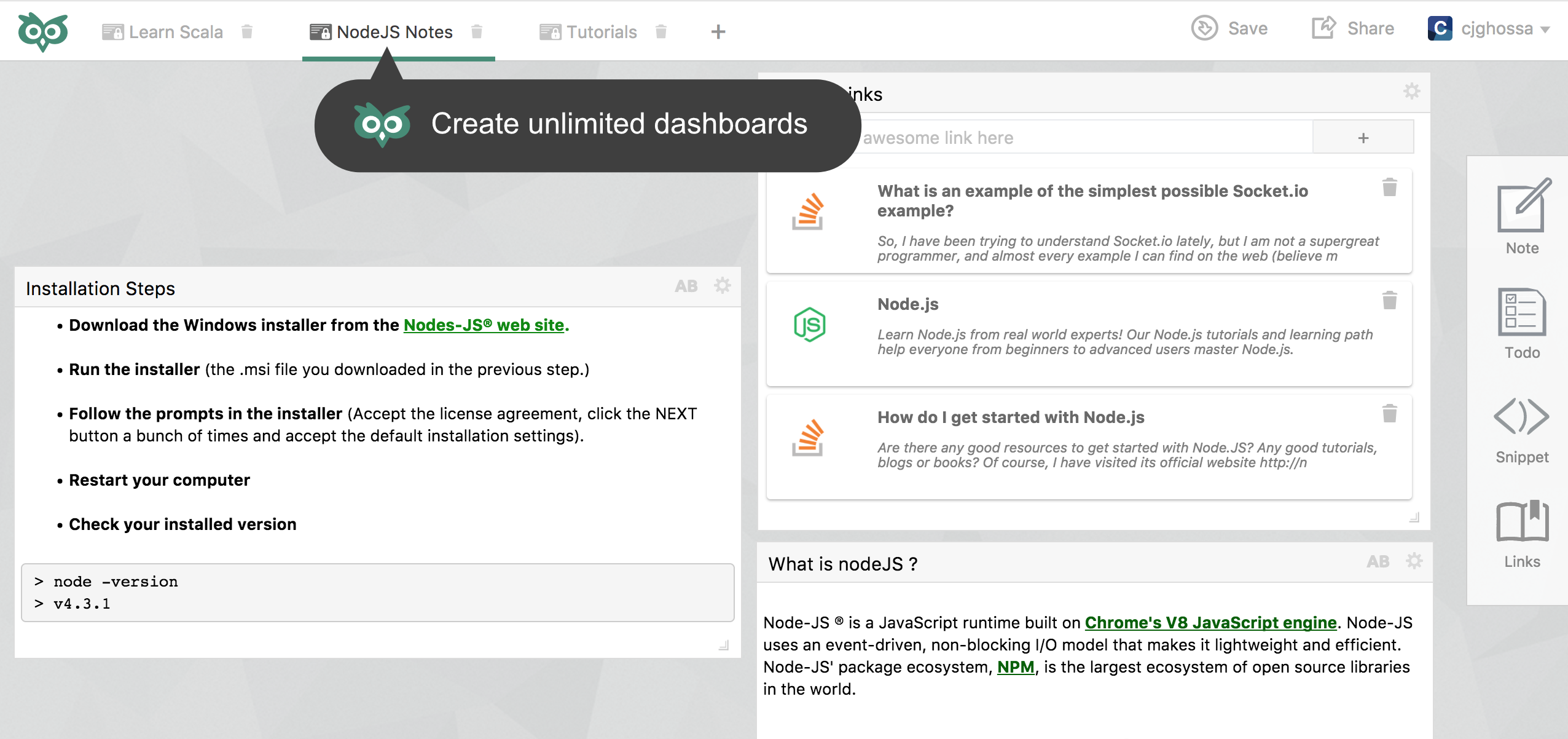Viewport: 1568px width, 739px height.
Task: Share the current dashboard
Action: point(1353,29)
